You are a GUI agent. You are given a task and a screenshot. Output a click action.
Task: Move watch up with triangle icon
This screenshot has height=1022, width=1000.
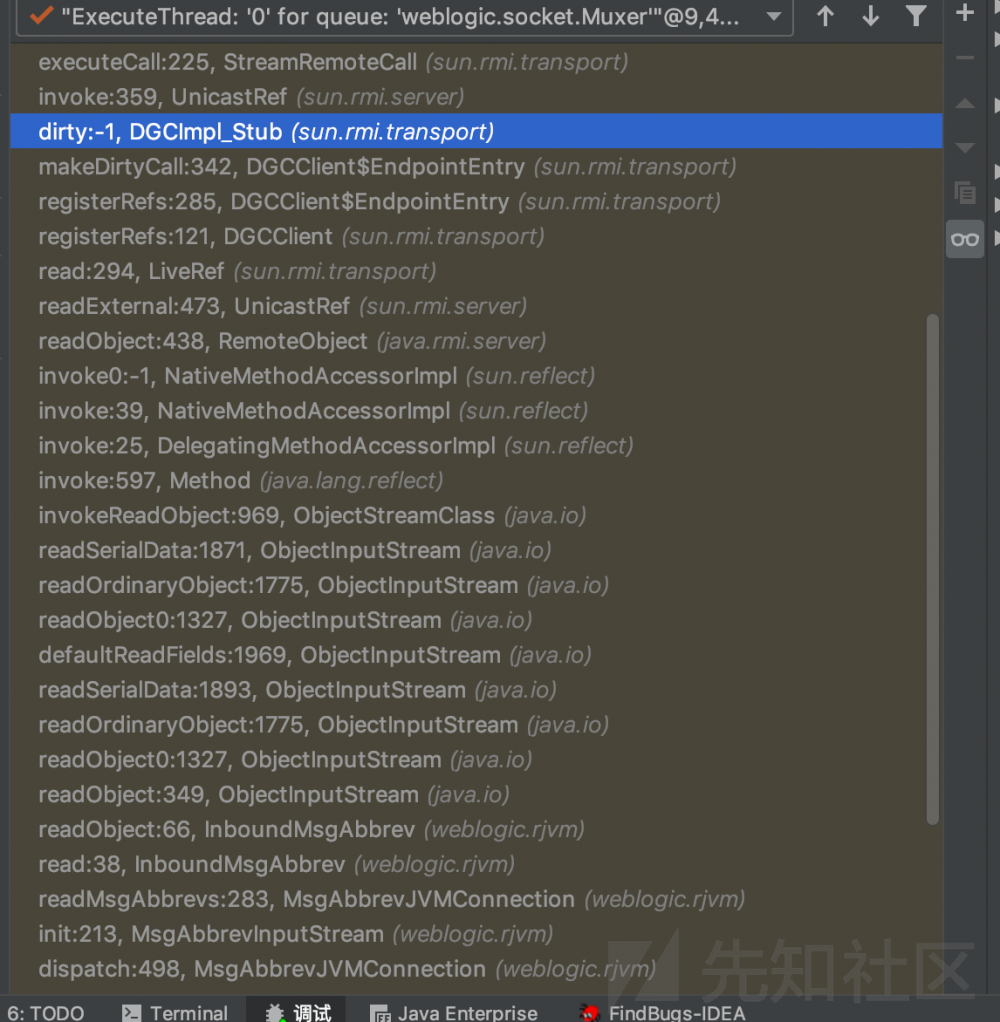coord(965,103)
